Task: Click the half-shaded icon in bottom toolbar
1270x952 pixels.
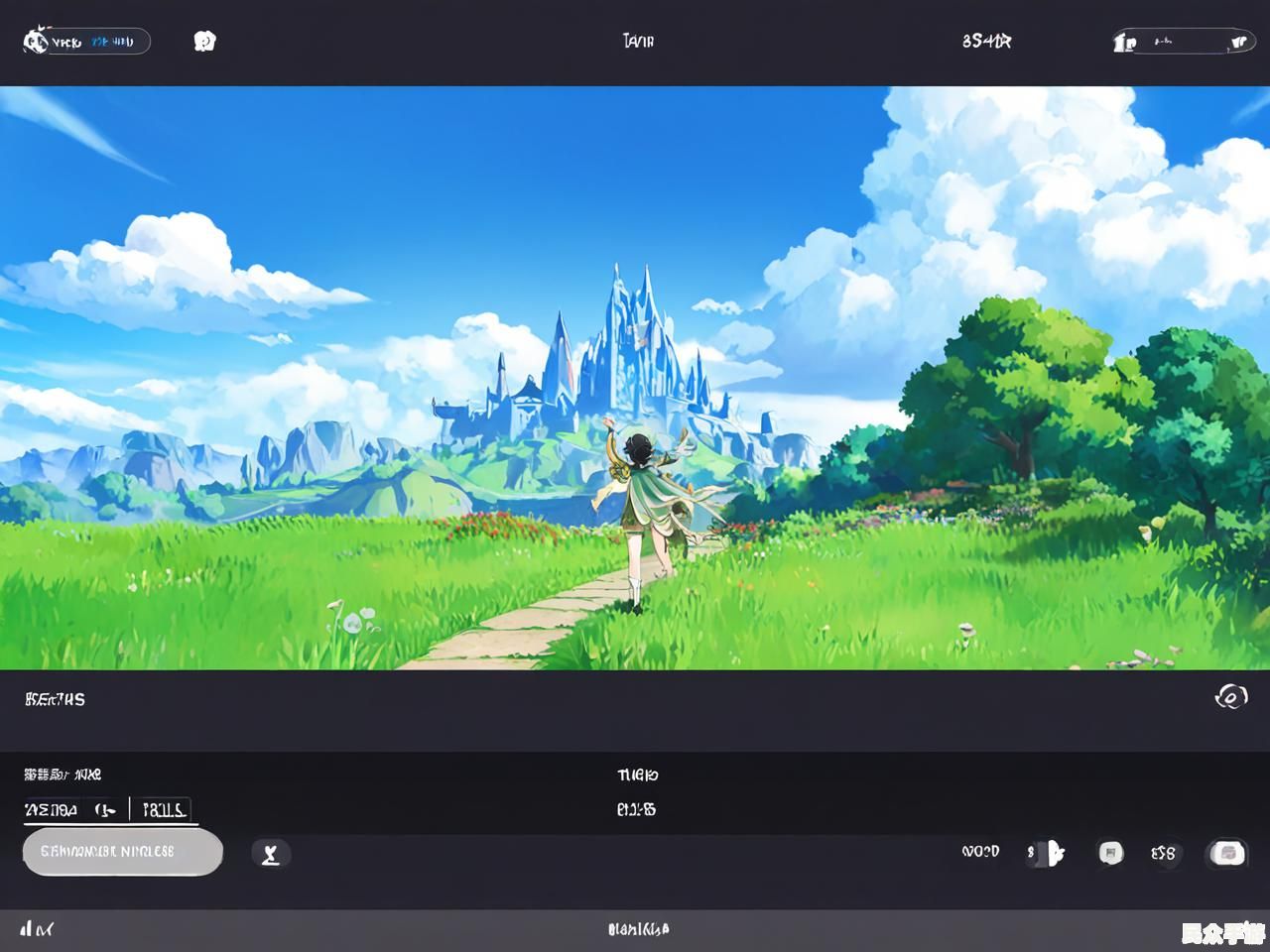Action: click(1046, 853)
